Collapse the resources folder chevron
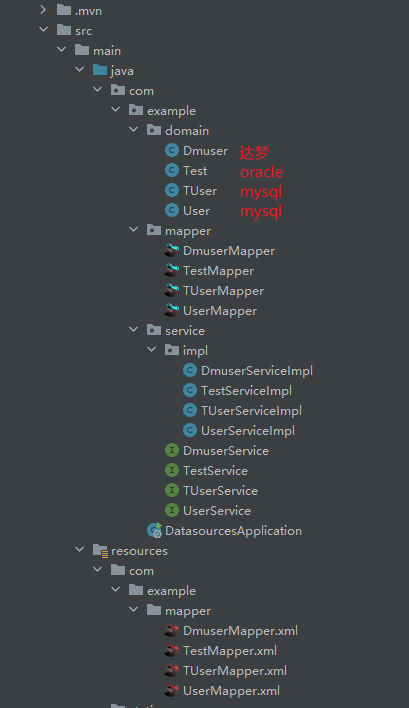Screen dimensions: 409x708 pyautogui.click(x=79, y=550)
